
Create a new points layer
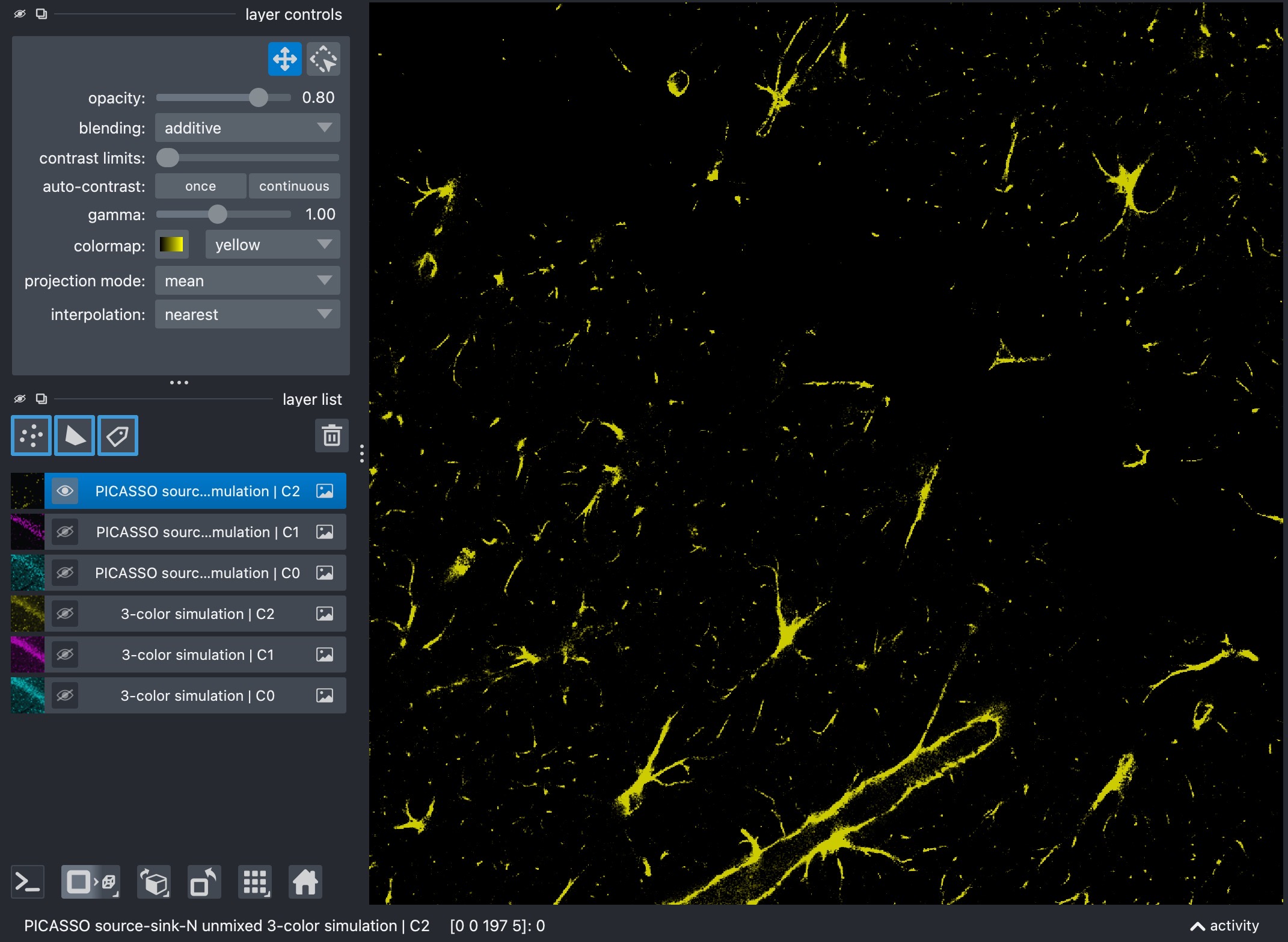[31, 436]
